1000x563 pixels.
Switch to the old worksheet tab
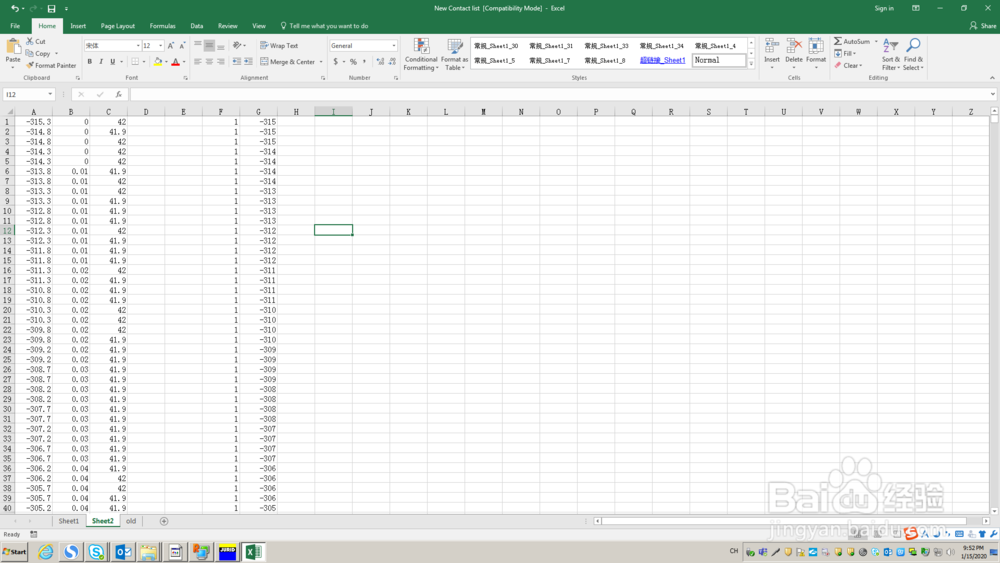(131, 521)
